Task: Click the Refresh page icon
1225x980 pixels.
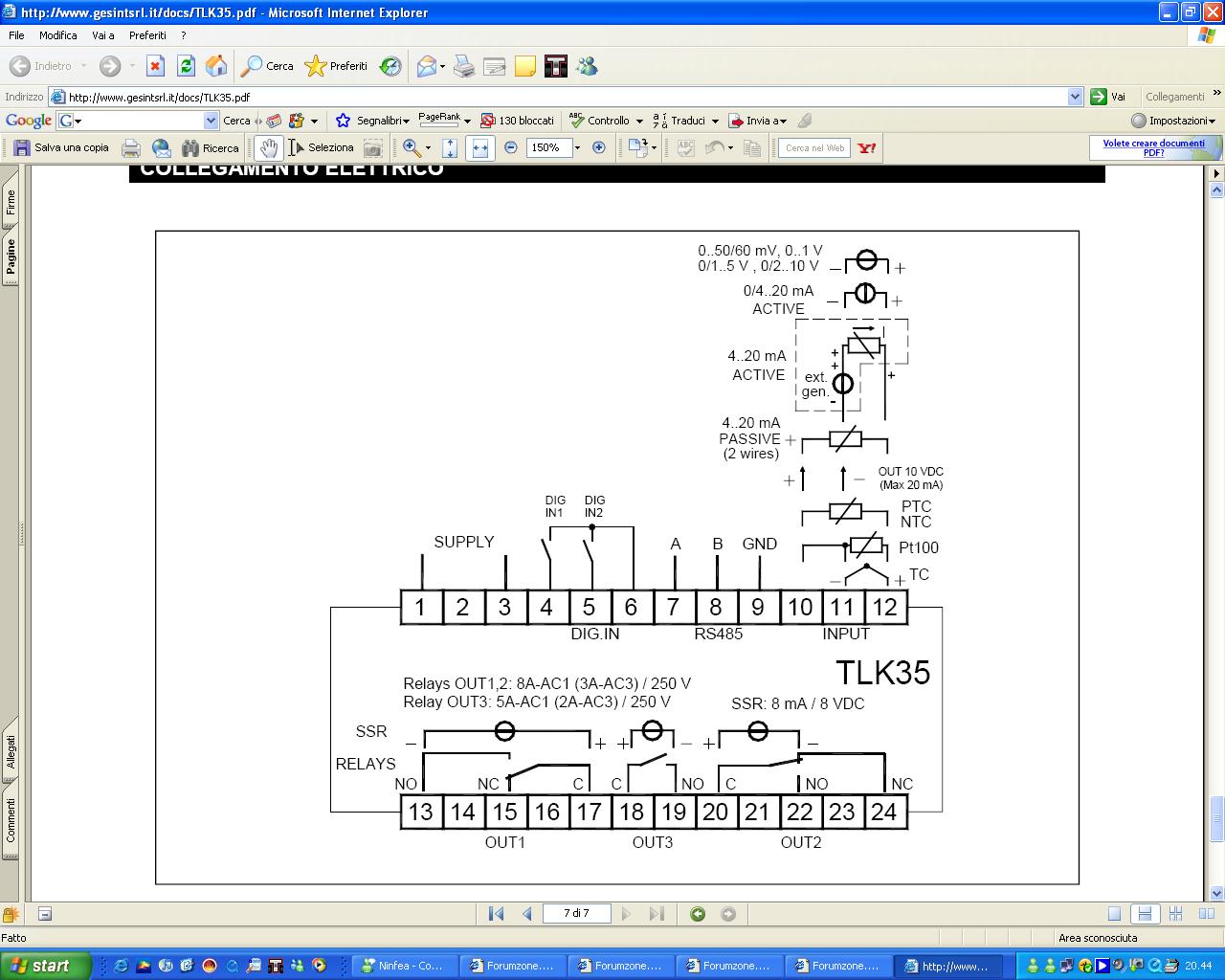Action: coord(186,66)
